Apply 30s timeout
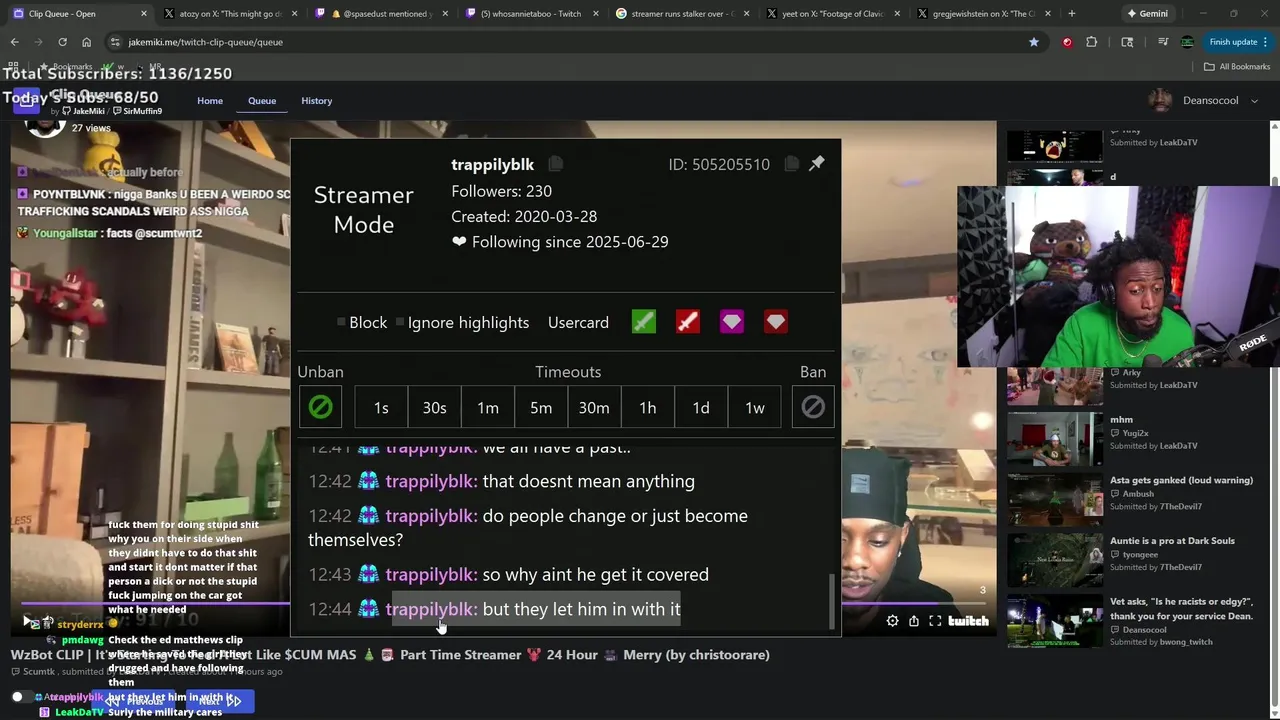Screen dimensions: 1280x720 pyautogui.click(x=434, y=407)
